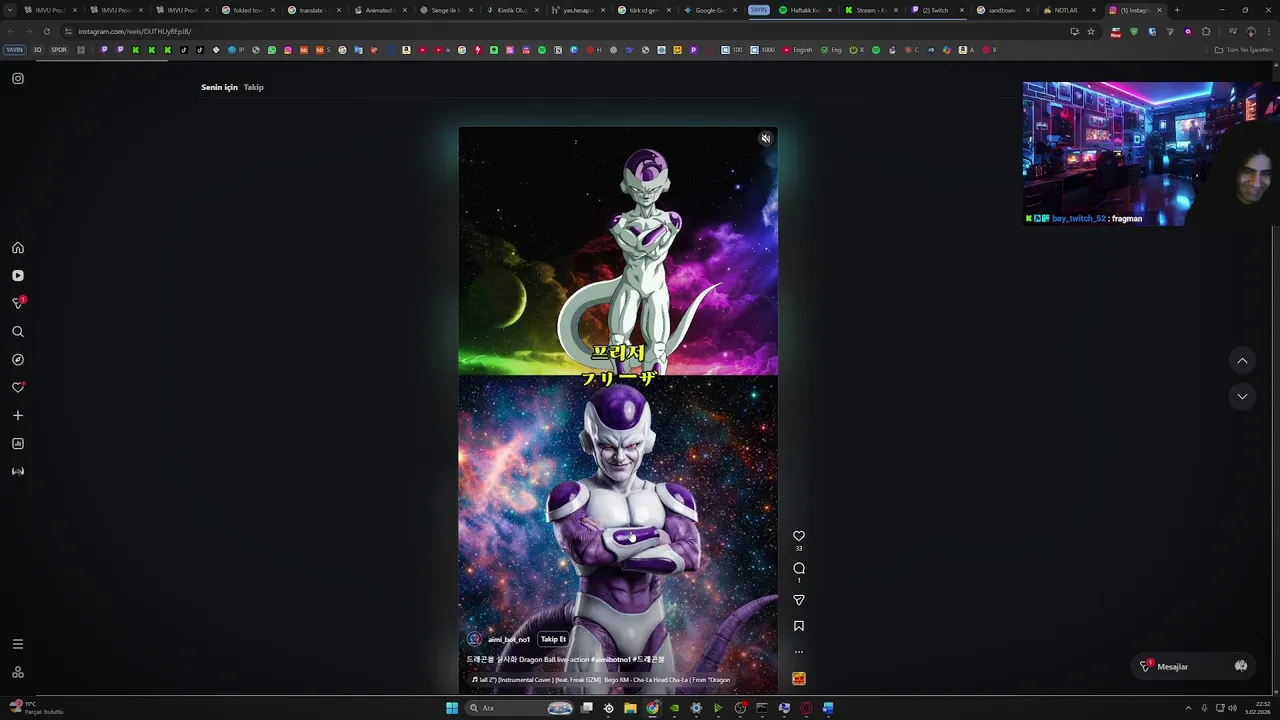1280x720 pixels.
Task: Share the reel via paper plane icon
Action: [x=799, y=600]
